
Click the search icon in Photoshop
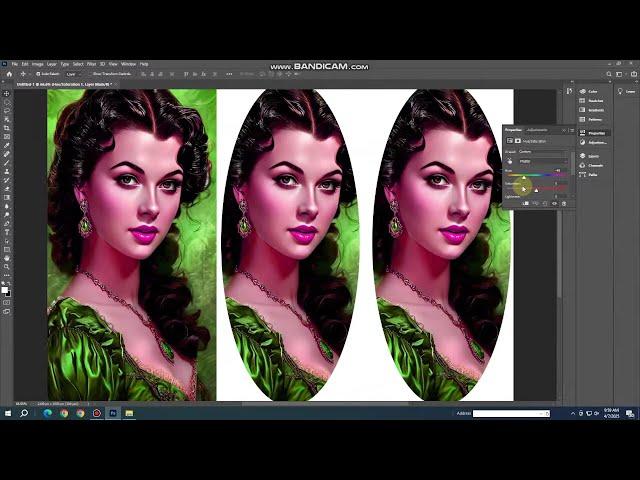coord(609,74)
